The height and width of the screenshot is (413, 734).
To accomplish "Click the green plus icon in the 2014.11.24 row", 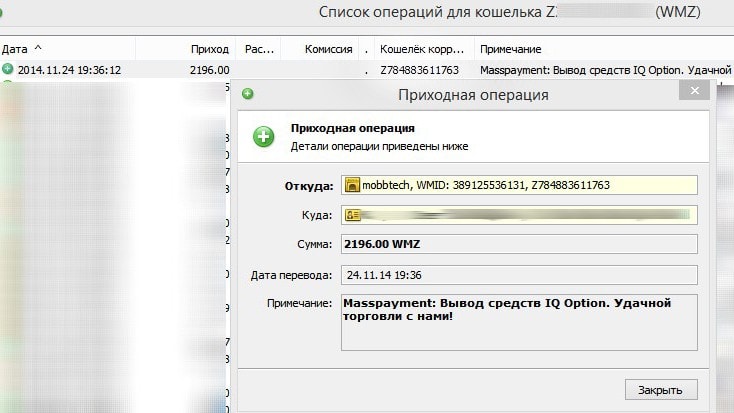I will (7, 69).
